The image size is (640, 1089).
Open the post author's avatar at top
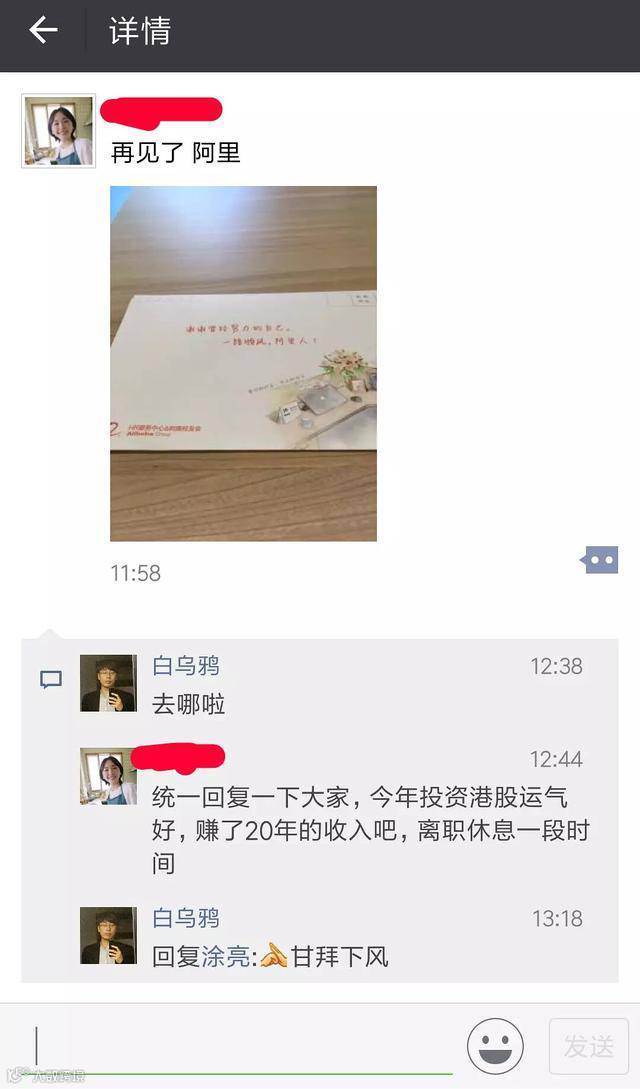(58, 131)
